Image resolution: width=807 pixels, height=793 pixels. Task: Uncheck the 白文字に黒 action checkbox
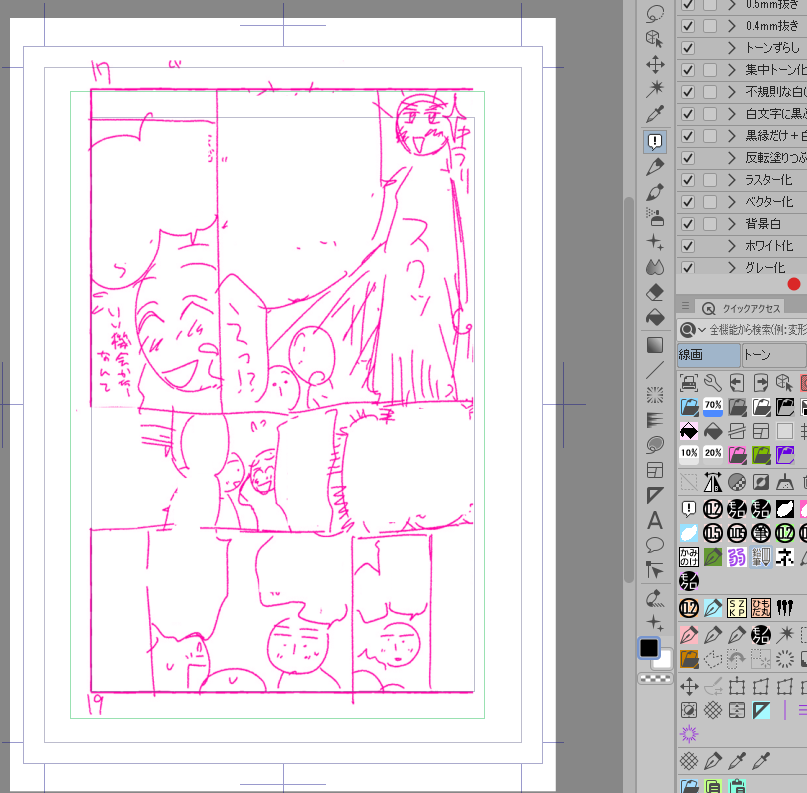688,114
